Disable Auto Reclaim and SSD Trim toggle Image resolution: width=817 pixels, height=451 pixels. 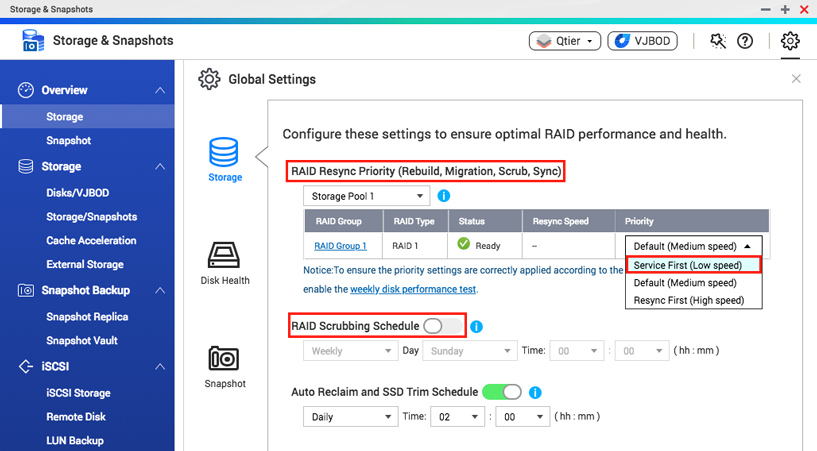click(x=502, y=392)
